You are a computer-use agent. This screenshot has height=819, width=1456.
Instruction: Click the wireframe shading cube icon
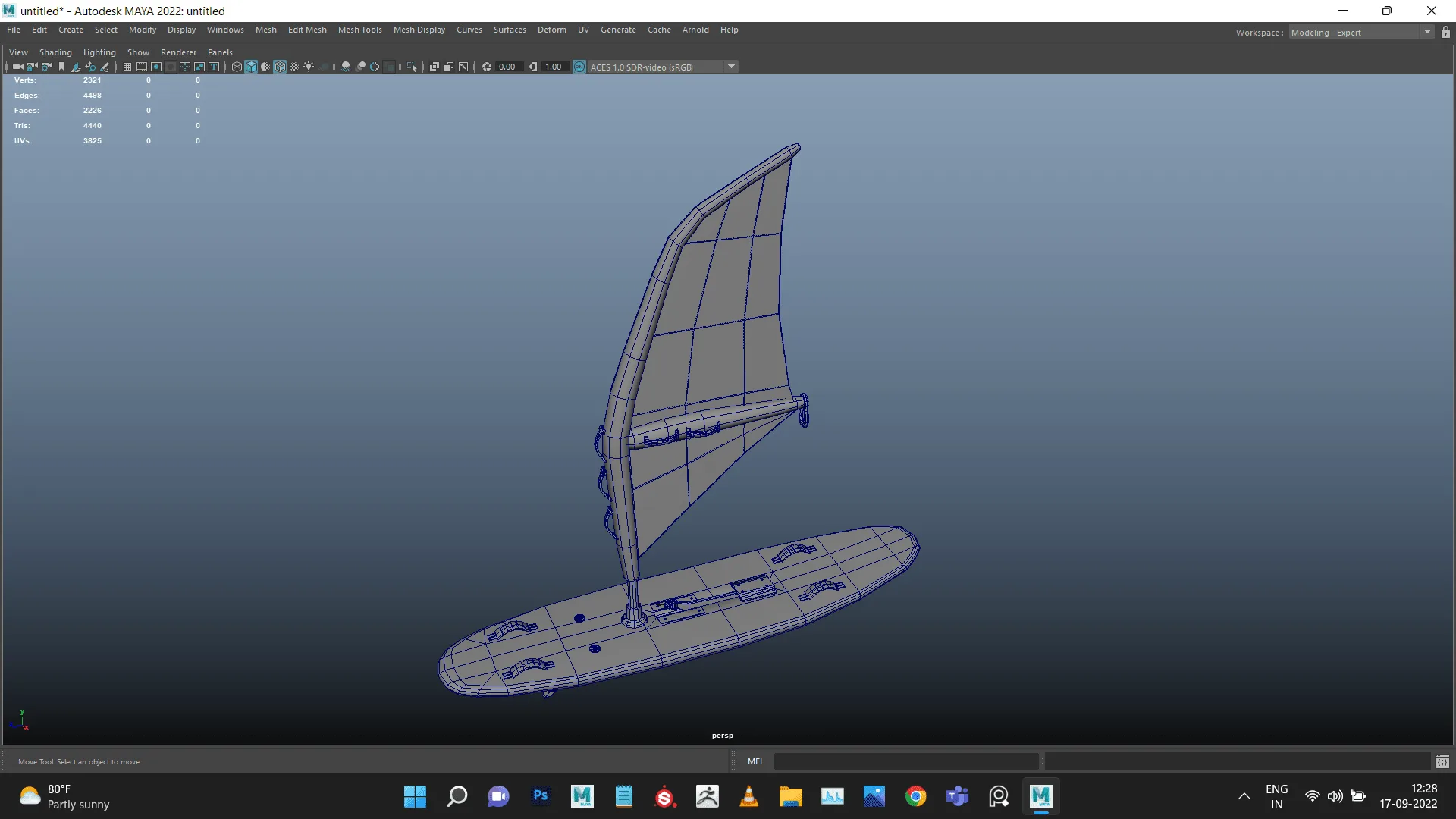(237, 67)
